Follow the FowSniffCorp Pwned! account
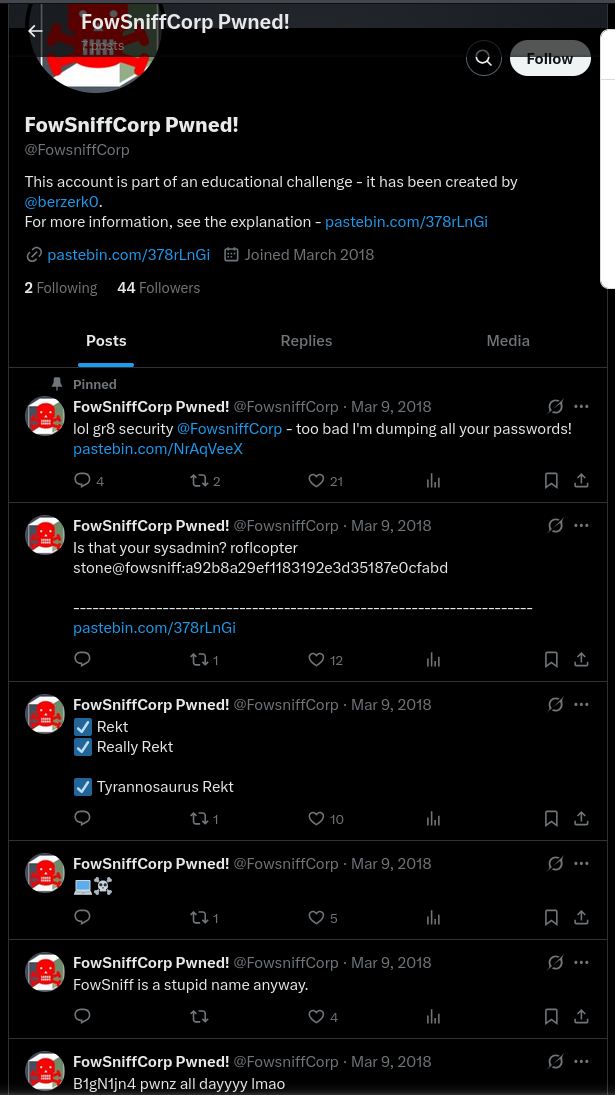The image size is (615, 1095). [550, 59]
